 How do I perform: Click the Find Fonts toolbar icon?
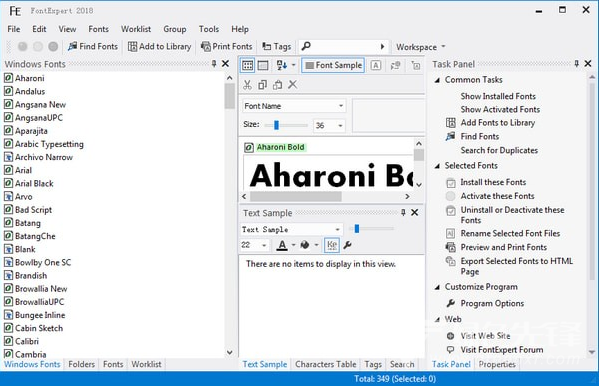pyautogui.click(x=73, y=47)
